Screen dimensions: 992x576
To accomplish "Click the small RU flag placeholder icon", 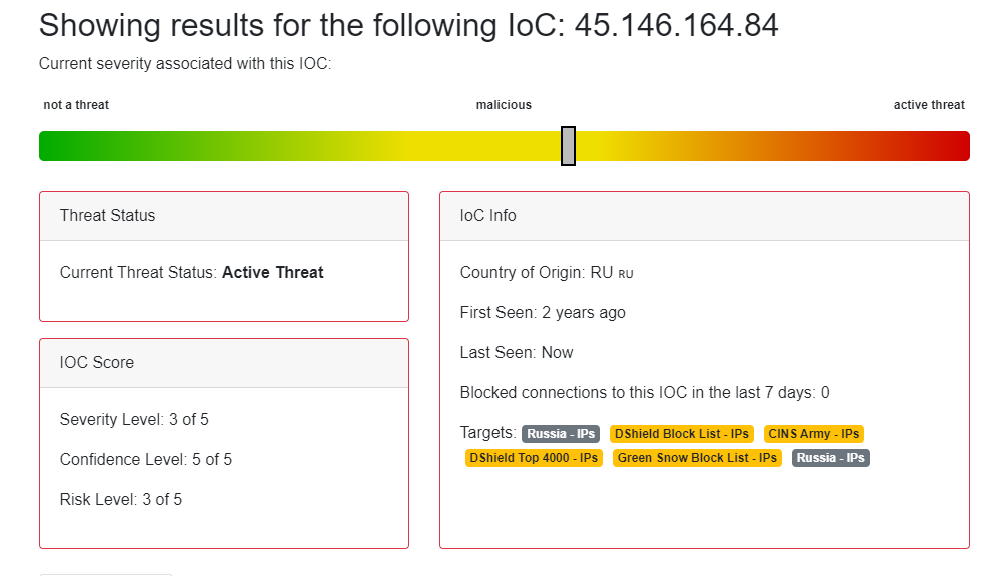I will click(x=626, y=274).
